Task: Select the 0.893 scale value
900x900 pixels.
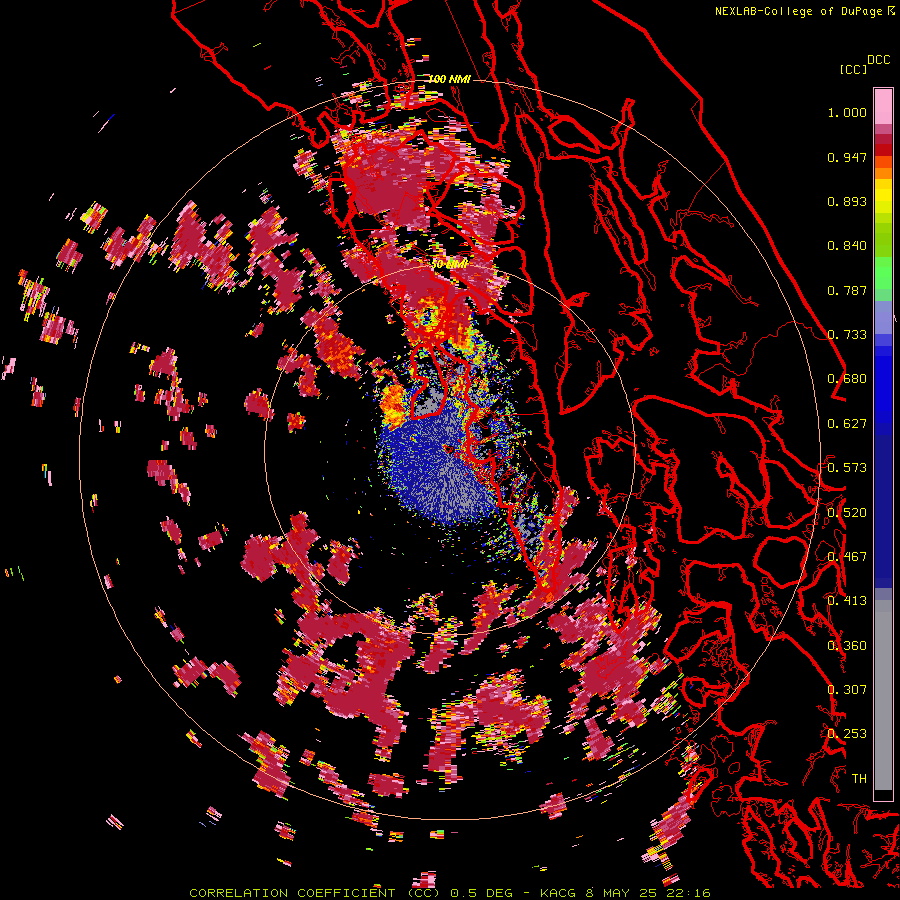Action: coord(847,201)
